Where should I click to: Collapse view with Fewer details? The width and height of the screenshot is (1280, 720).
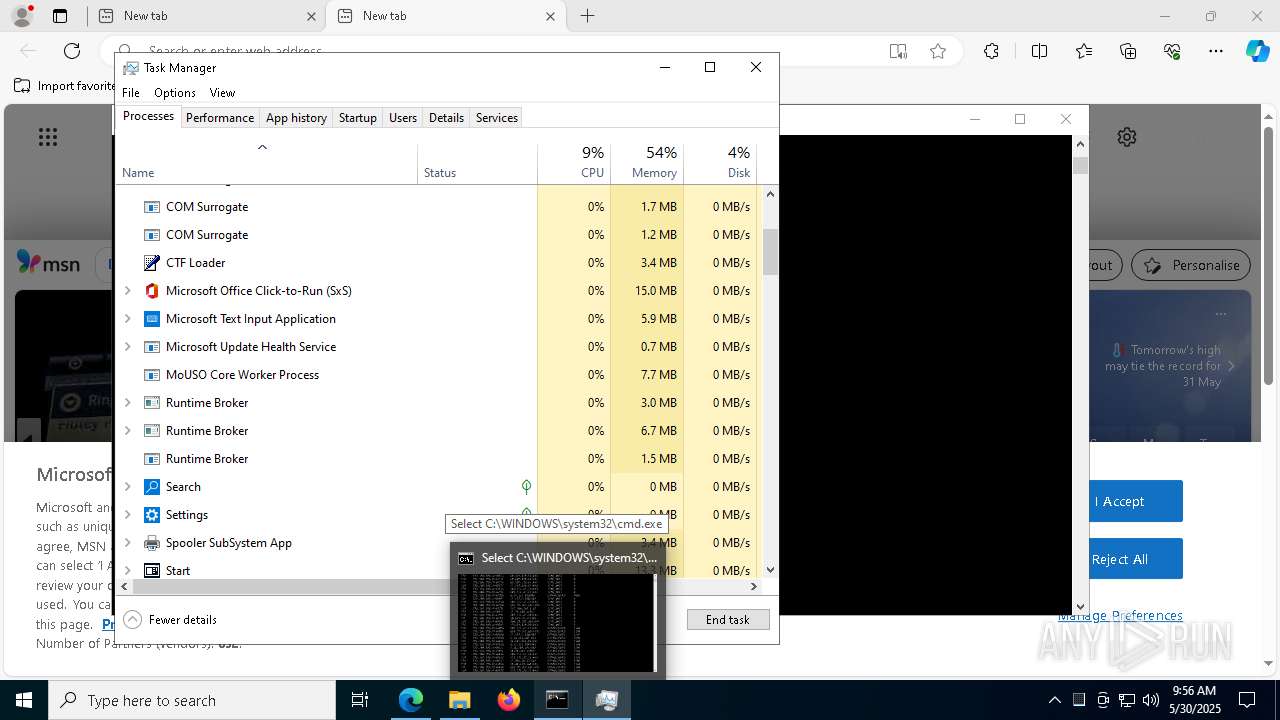(170, 620)
